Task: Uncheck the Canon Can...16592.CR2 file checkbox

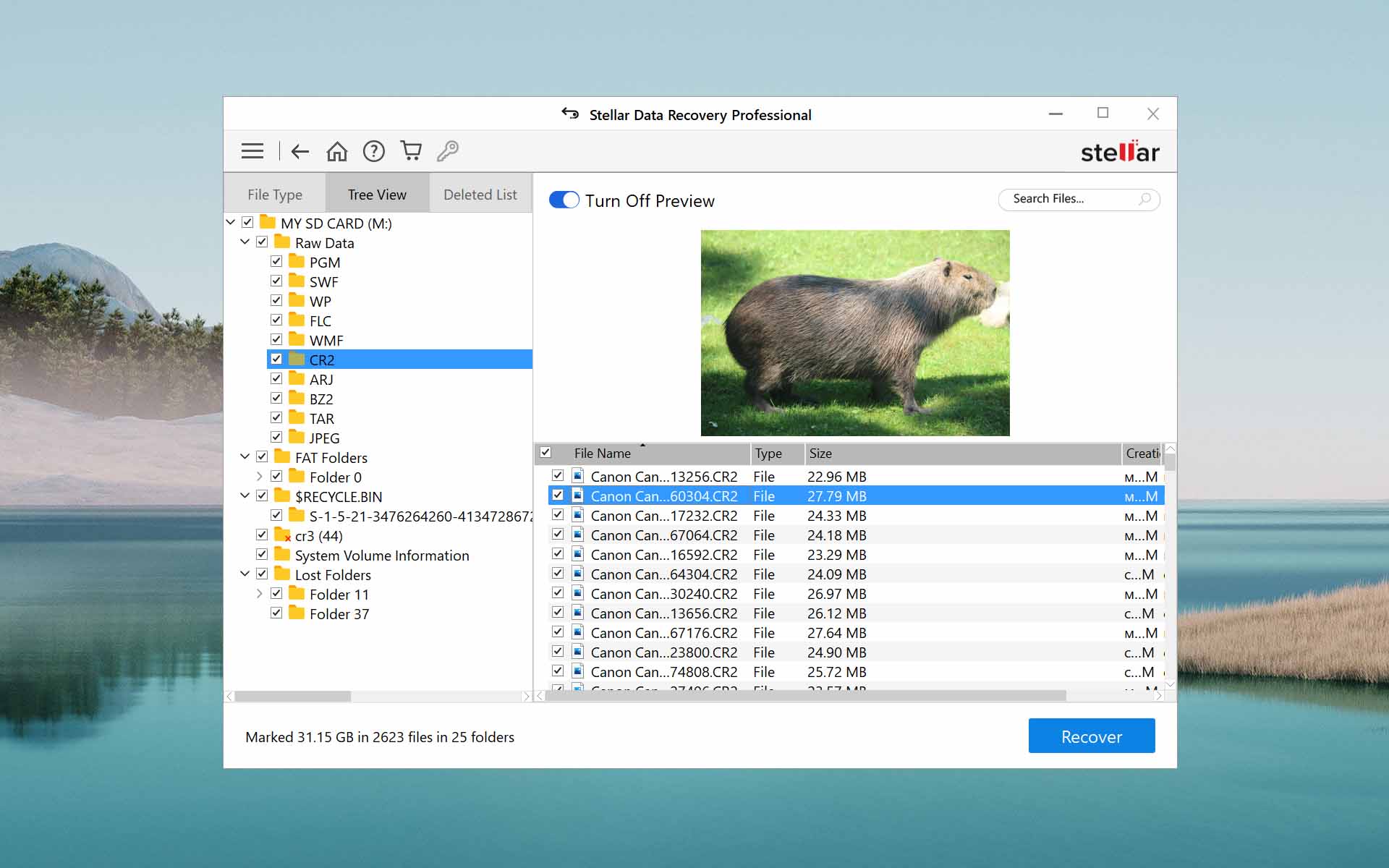Action: (558, 554)
